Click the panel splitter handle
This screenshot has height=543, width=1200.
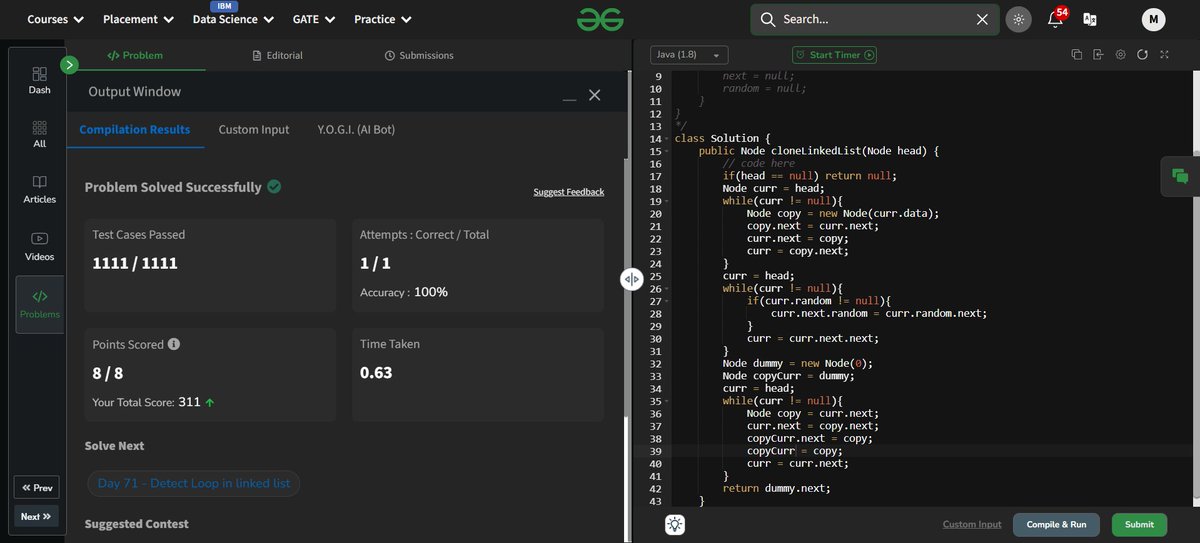[631, 280]
